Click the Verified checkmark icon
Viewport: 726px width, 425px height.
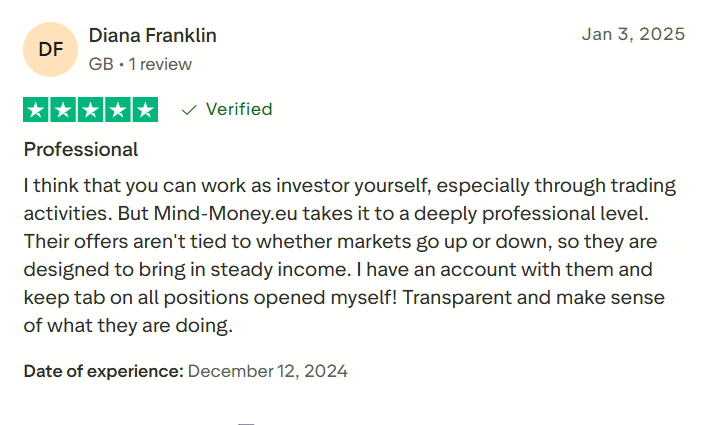pos(189,110)
